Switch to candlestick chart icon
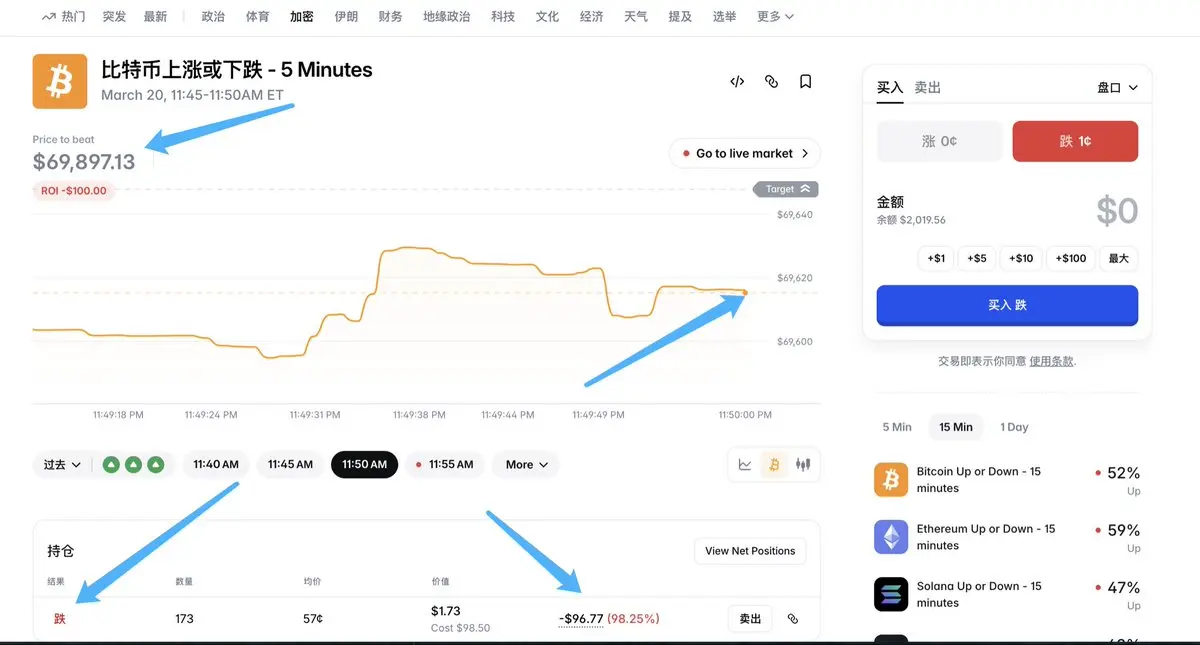1200x645 pixels. pos(802,464)
